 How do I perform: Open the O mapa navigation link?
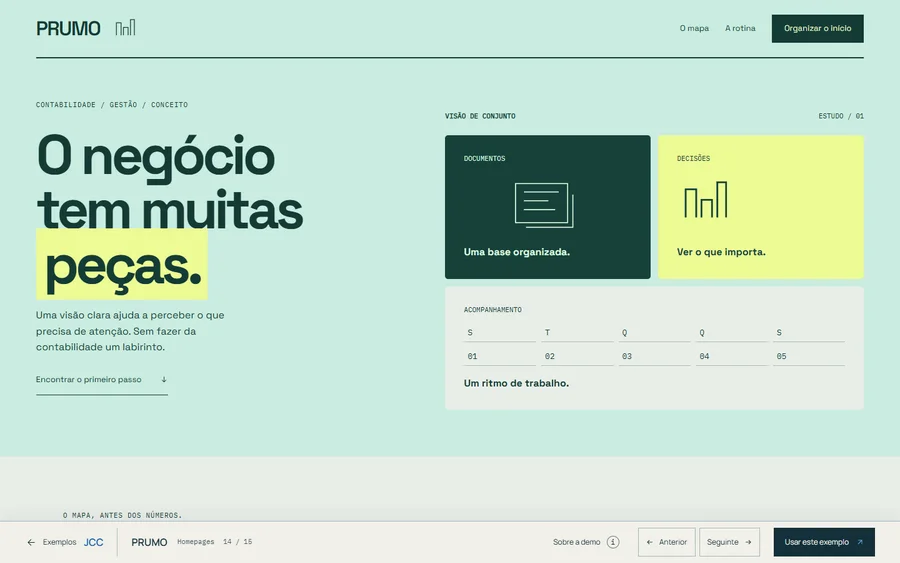point(694,28)
